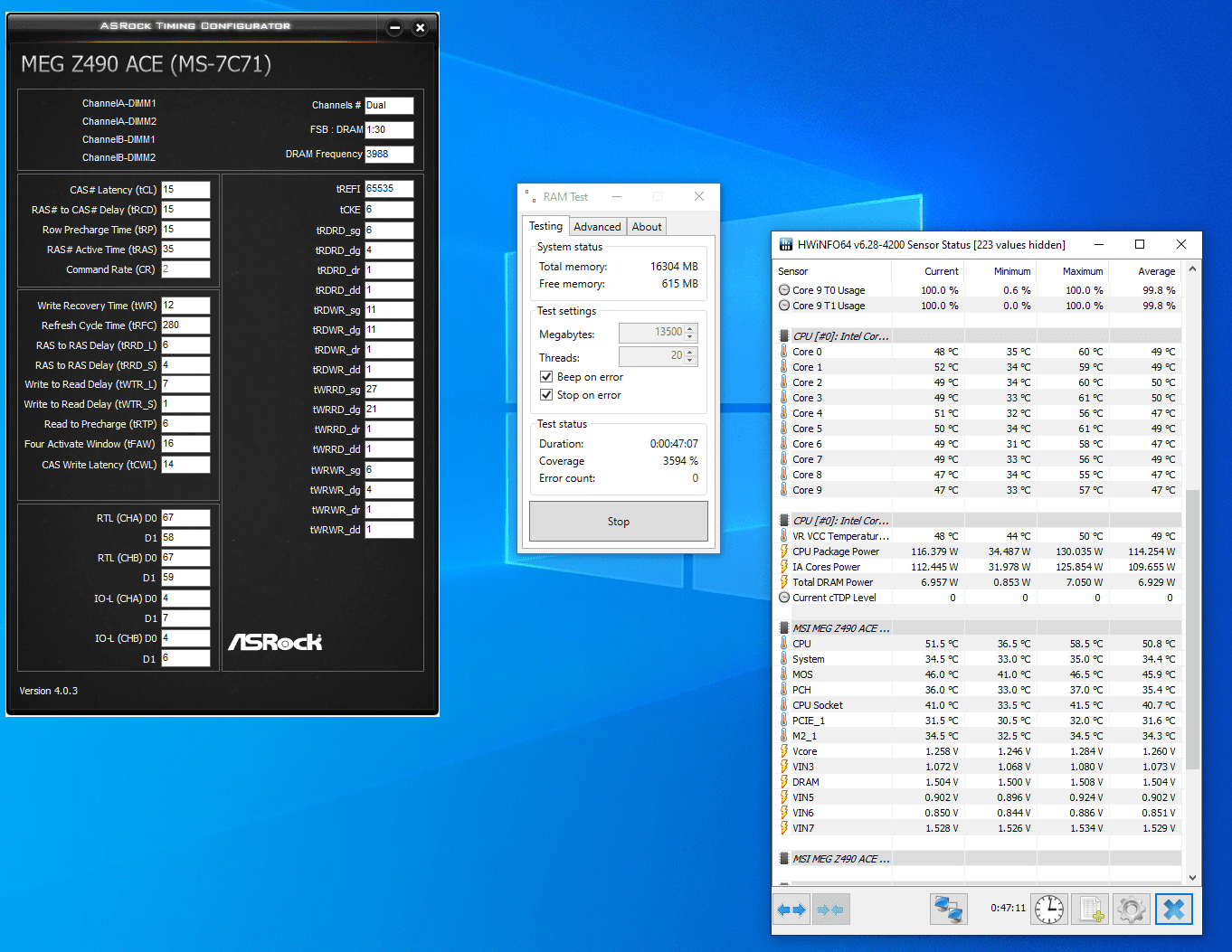Click the Four Activate Window (tFAW) field

click(x=185, y=444)
